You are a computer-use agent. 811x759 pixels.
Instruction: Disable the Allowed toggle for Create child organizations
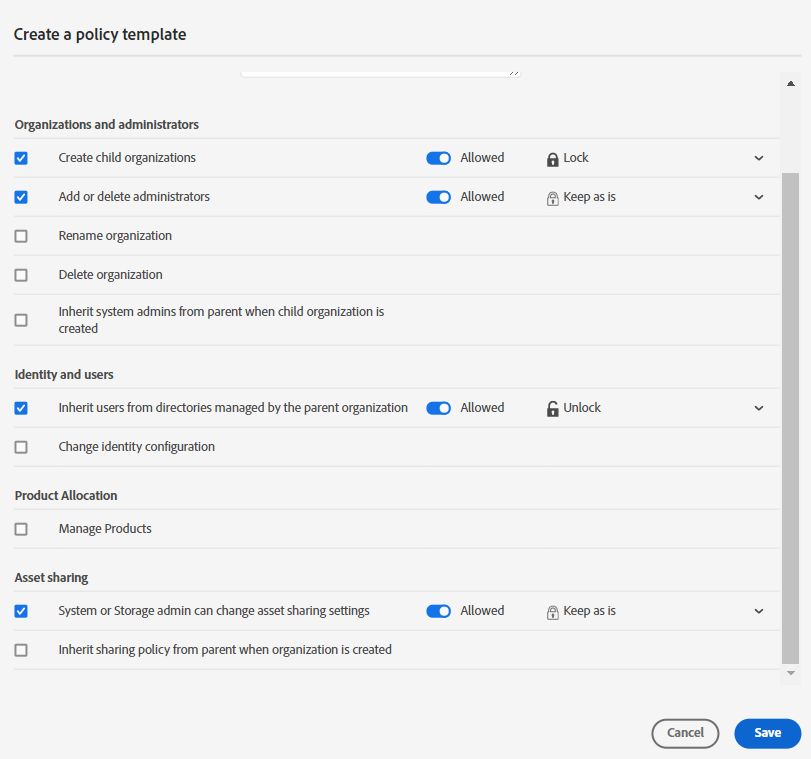[x=438, y=157]
